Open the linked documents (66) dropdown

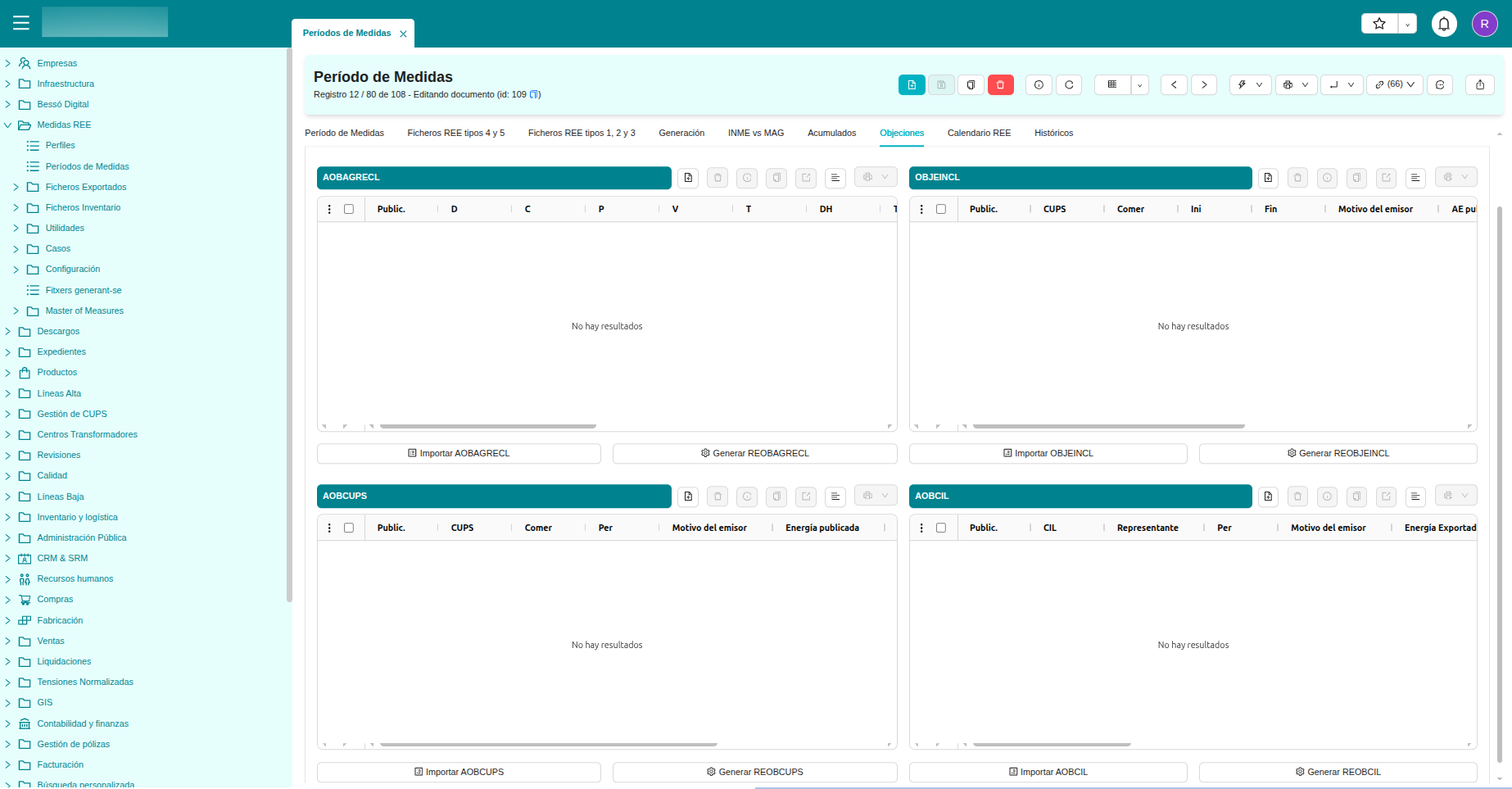click(x=1394, y=85)
